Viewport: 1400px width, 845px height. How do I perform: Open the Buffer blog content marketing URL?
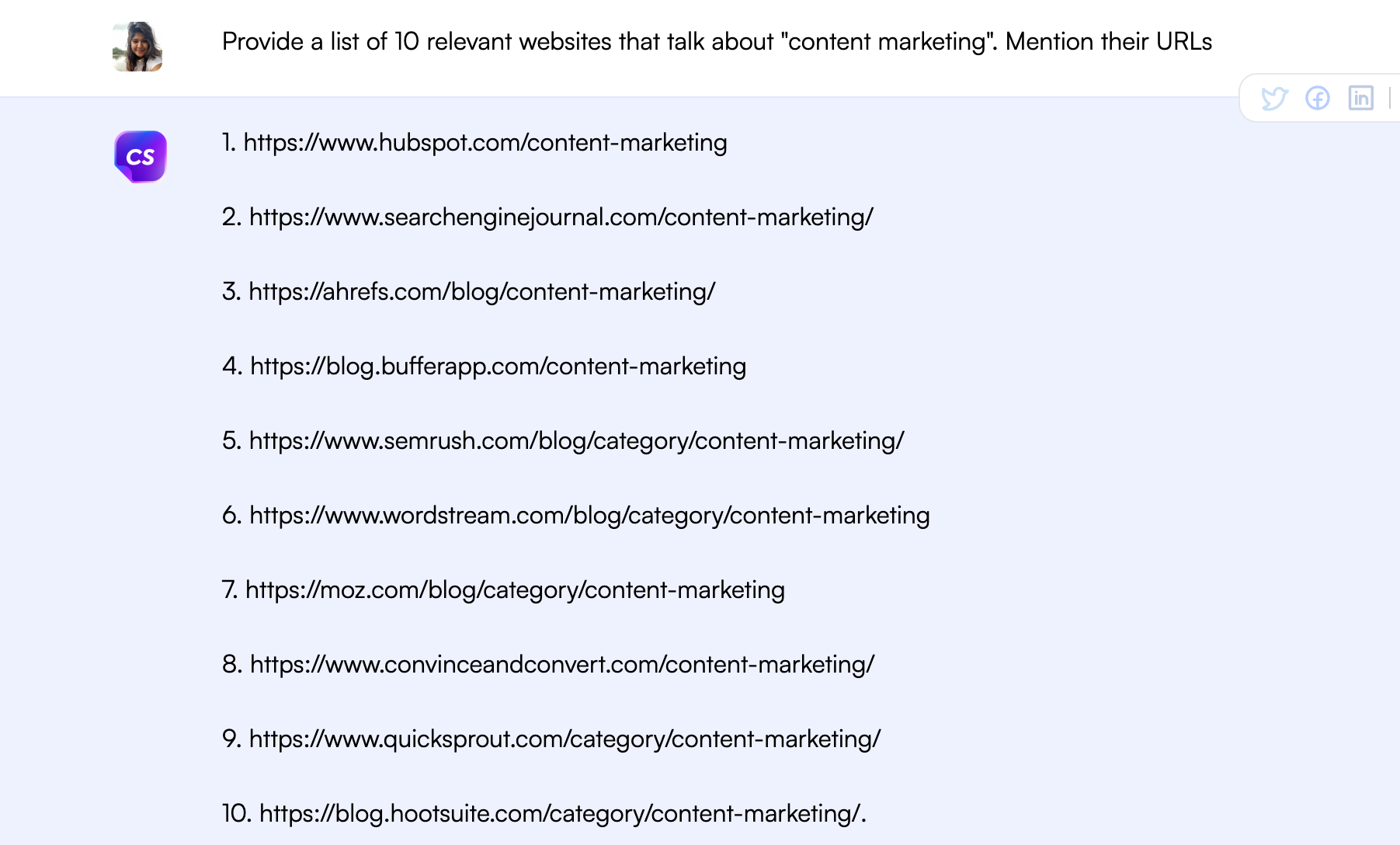point(498,367)
